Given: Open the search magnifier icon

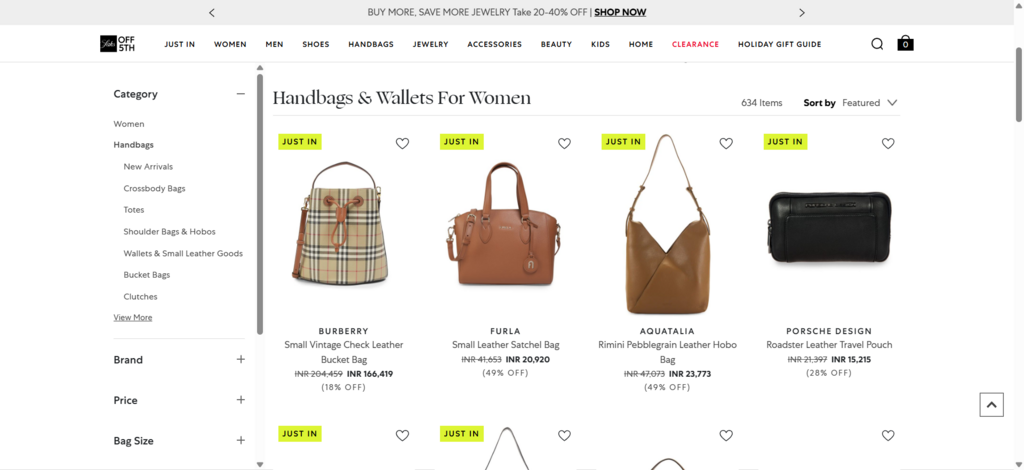Looking at the screenshot, I should click(877, 44).
